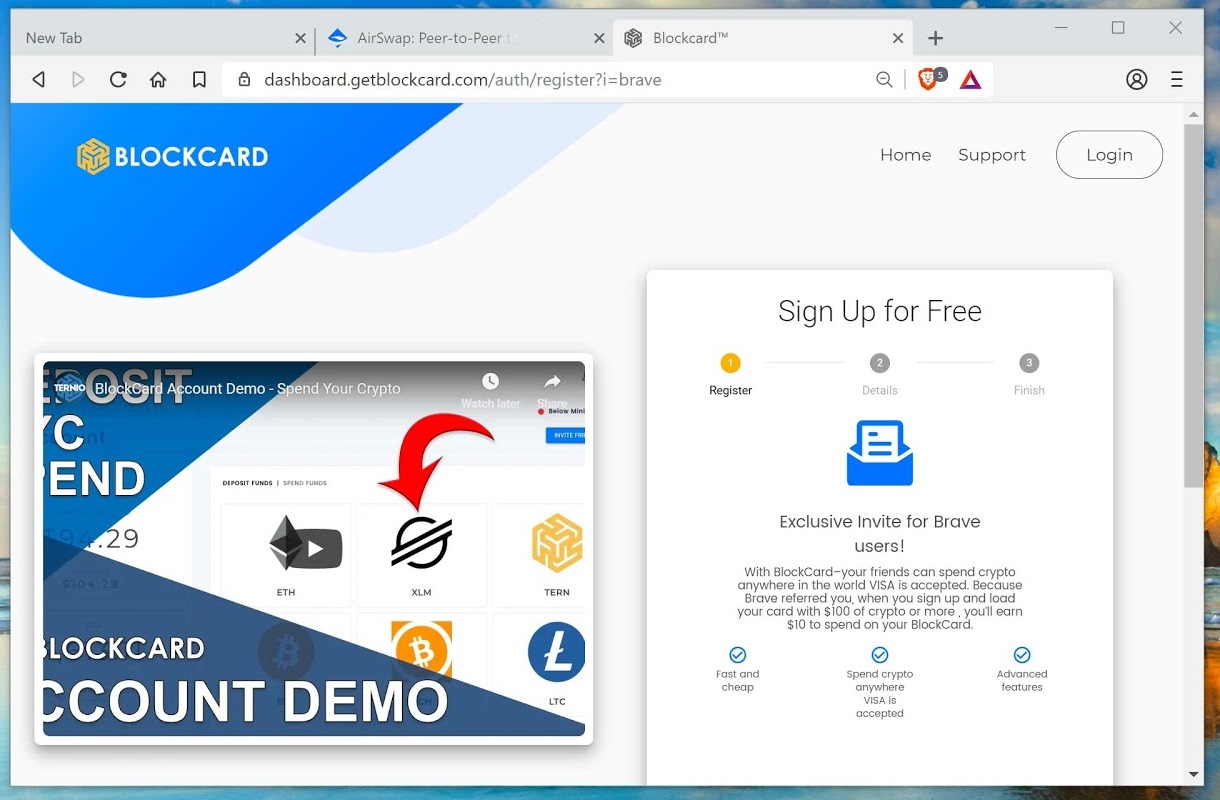Viewport: 1220px width, 800px height.
Task: Open Brave Shields lion icon
Action: [928, 80]
